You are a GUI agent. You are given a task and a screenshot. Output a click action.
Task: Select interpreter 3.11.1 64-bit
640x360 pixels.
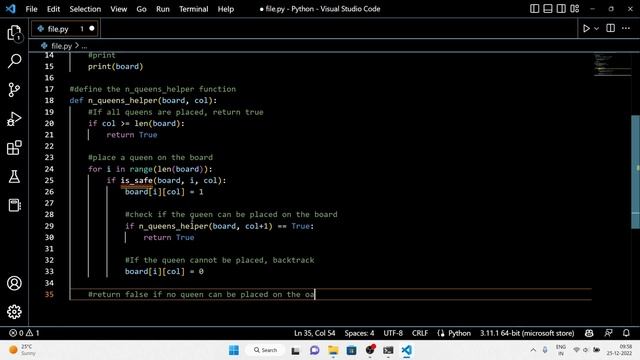pos(527,333)
